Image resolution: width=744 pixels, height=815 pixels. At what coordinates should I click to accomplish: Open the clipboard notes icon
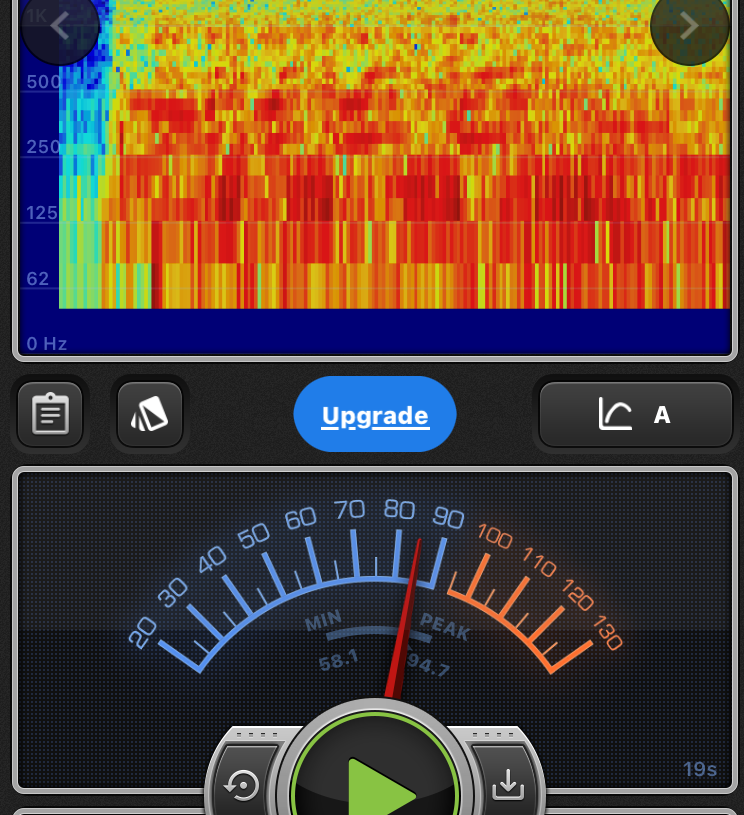click(50, 414)
